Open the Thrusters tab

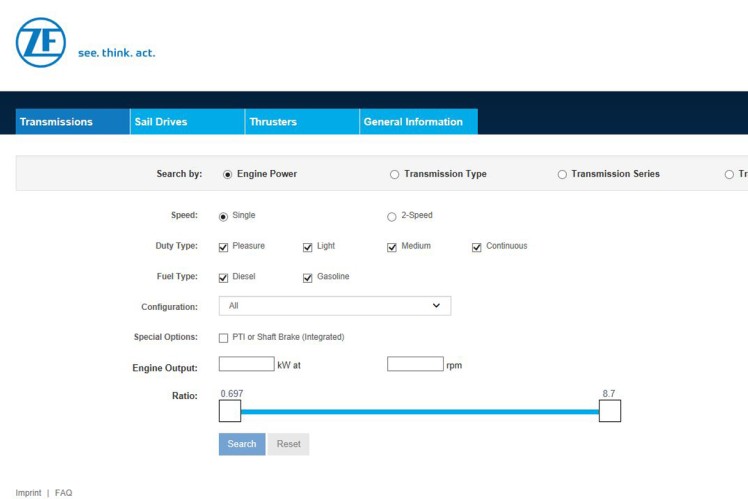point(302,122)
